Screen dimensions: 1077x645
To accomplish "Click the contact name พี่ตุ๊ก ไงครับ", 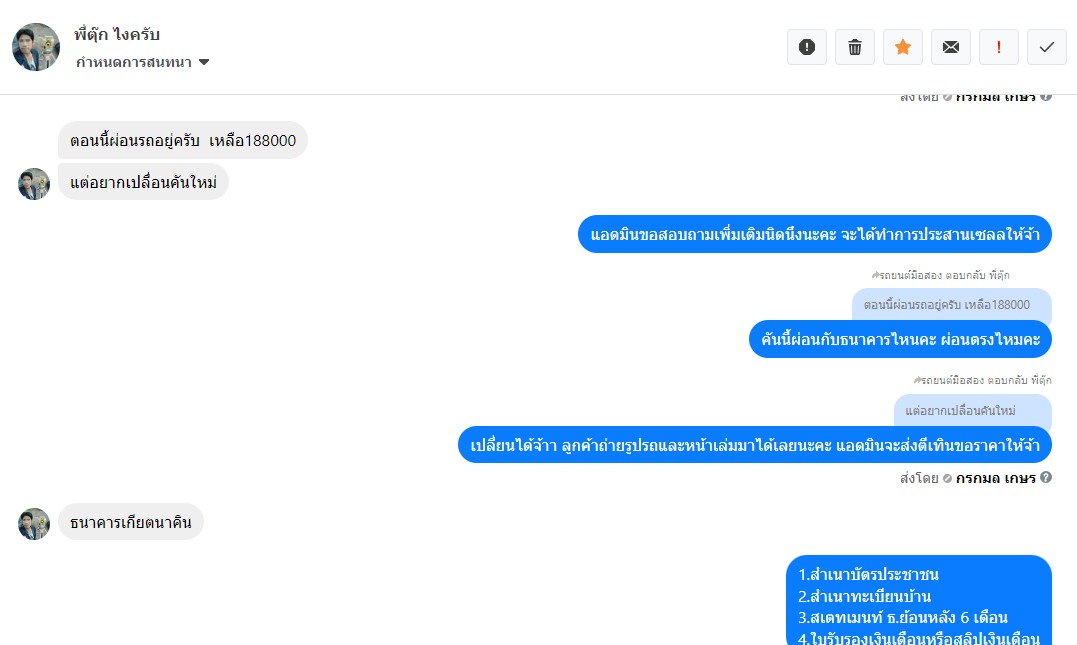I will pyautogui.click(x=117, y=34).
